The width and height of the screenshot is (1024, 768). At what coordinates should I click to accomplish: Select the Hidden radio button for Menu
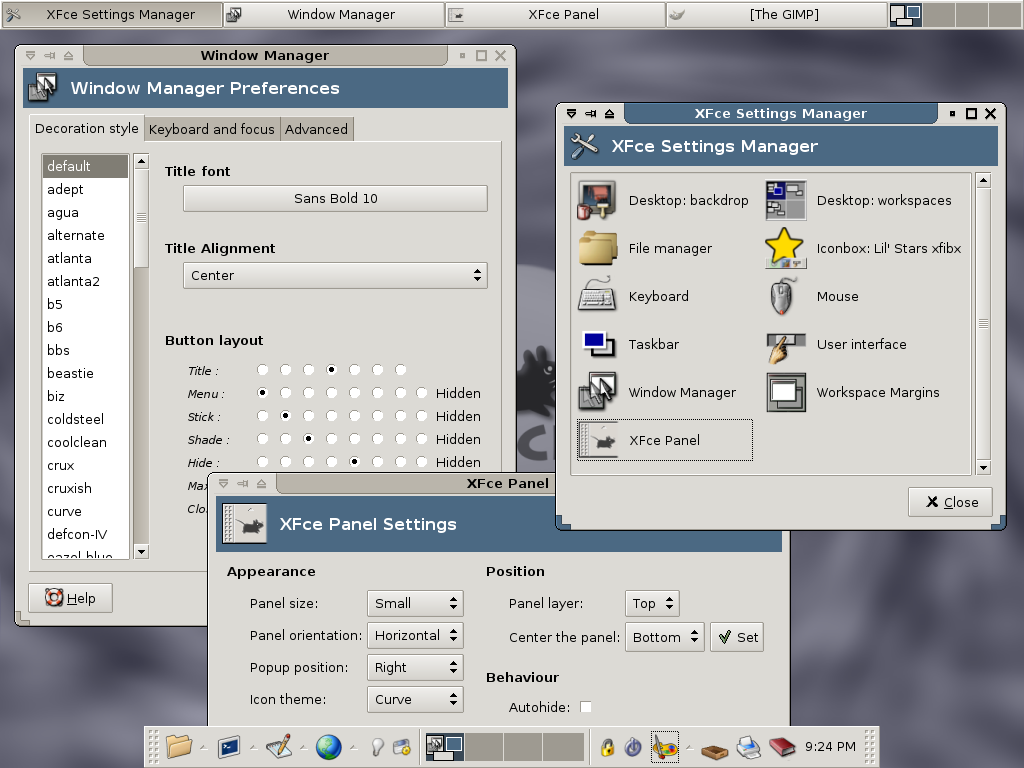pos(422,394)
